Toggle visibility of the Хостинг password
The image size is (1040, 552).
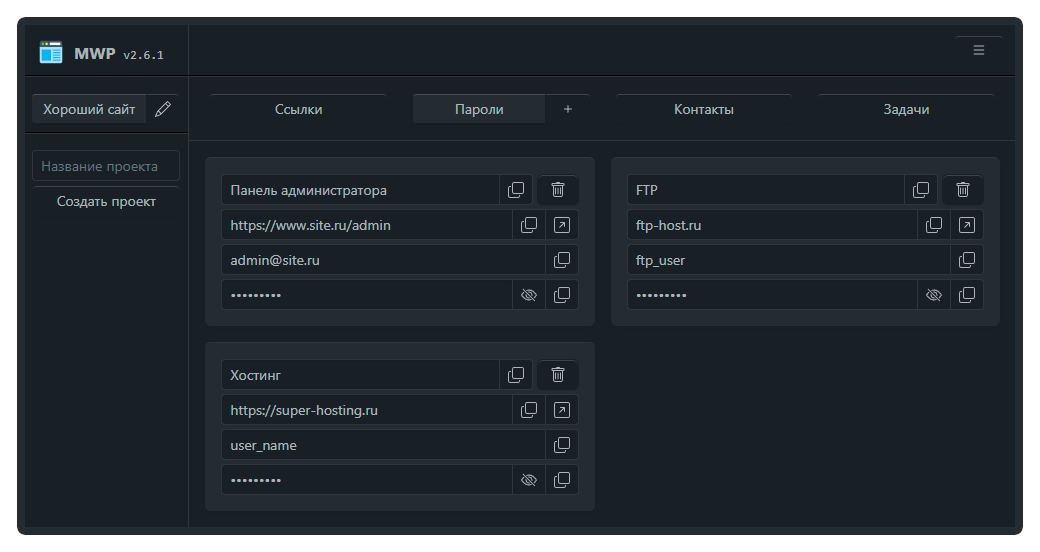pyautogui.click(x=529, y=480)
